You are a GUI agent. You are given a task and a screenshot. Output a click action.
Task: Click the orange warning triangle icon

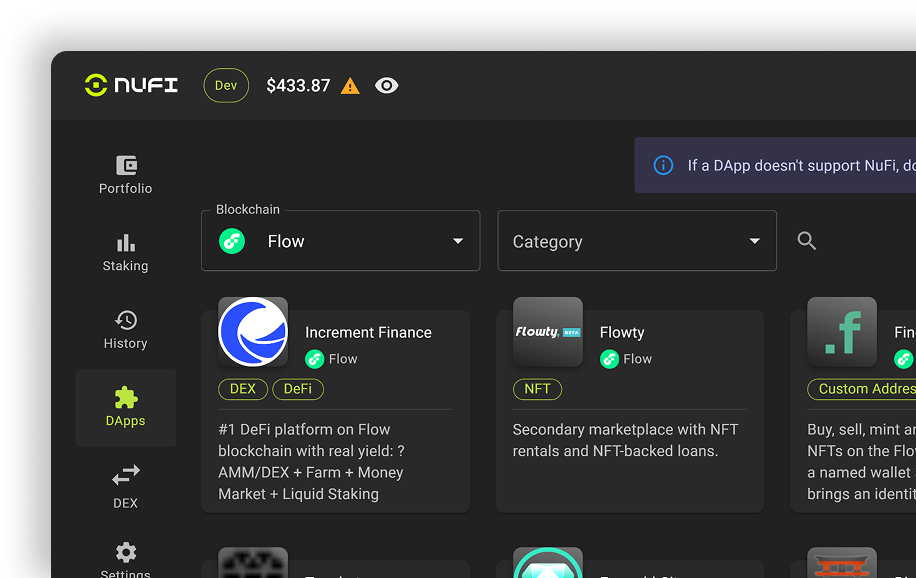350,86
